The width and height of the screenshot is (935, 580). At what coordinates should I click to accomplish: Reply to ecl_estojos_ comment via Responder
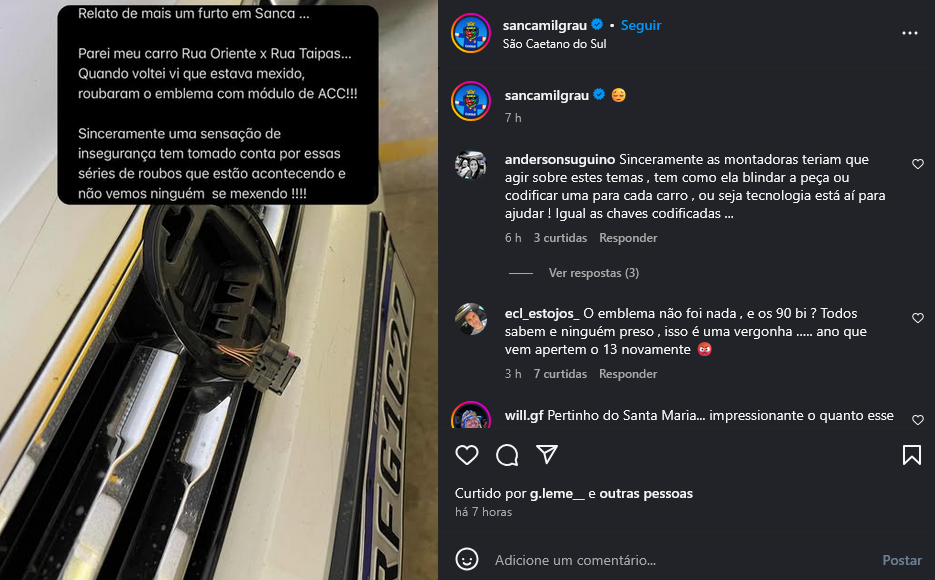pos(628,374)
